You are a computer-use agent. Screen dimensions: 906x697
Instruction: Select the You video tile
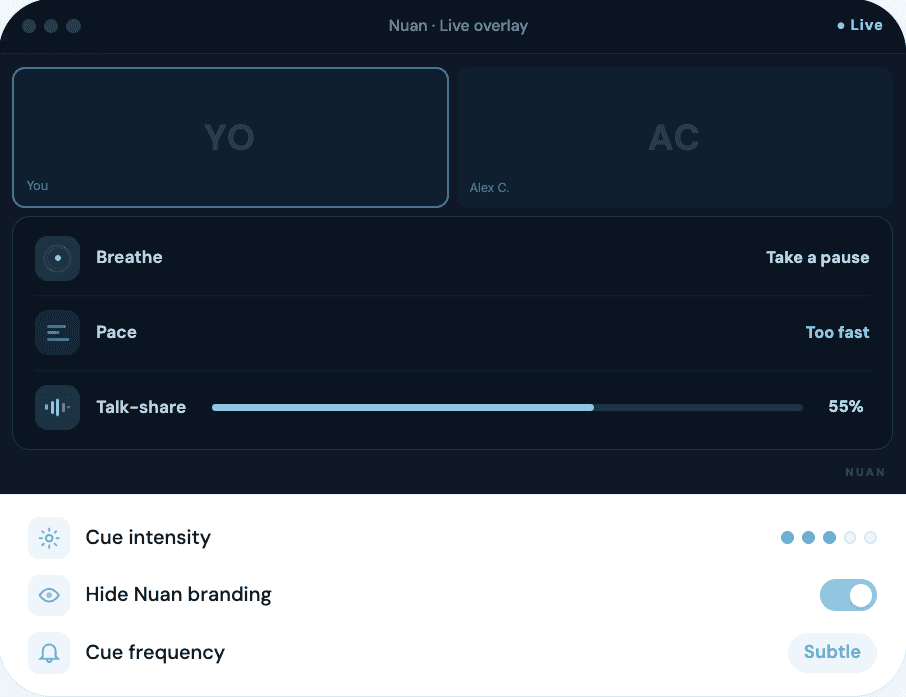coord(230,137)
